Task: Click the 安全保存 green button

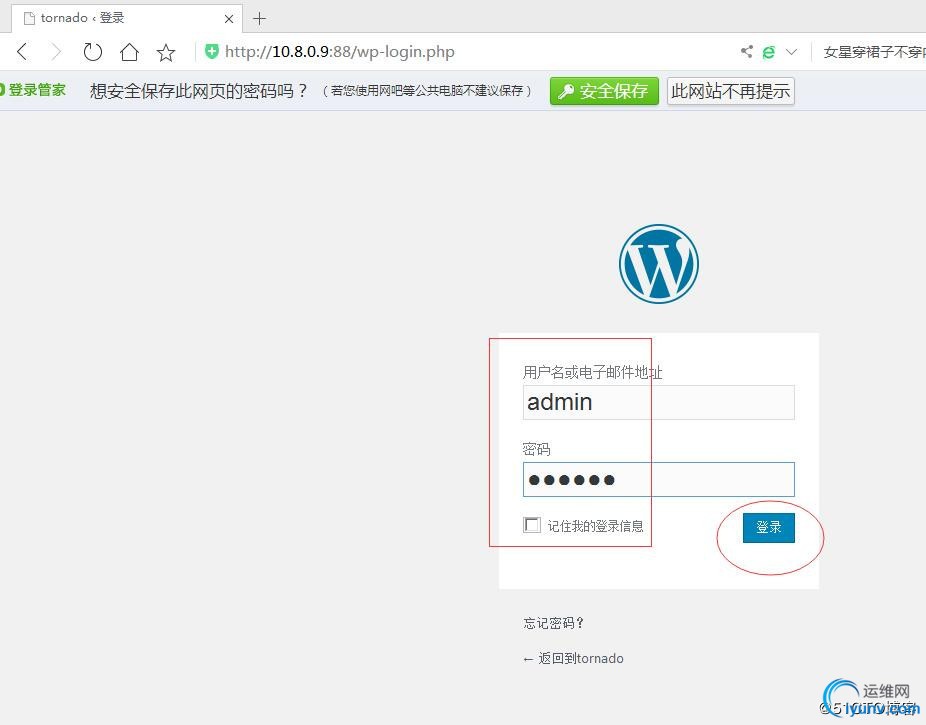Action: click(604, 91)
